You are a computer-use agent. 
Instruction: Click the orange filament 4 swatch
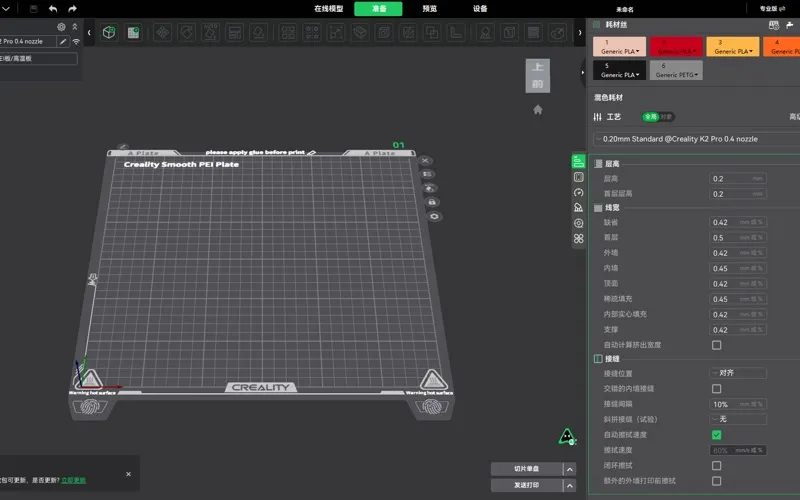782,46
